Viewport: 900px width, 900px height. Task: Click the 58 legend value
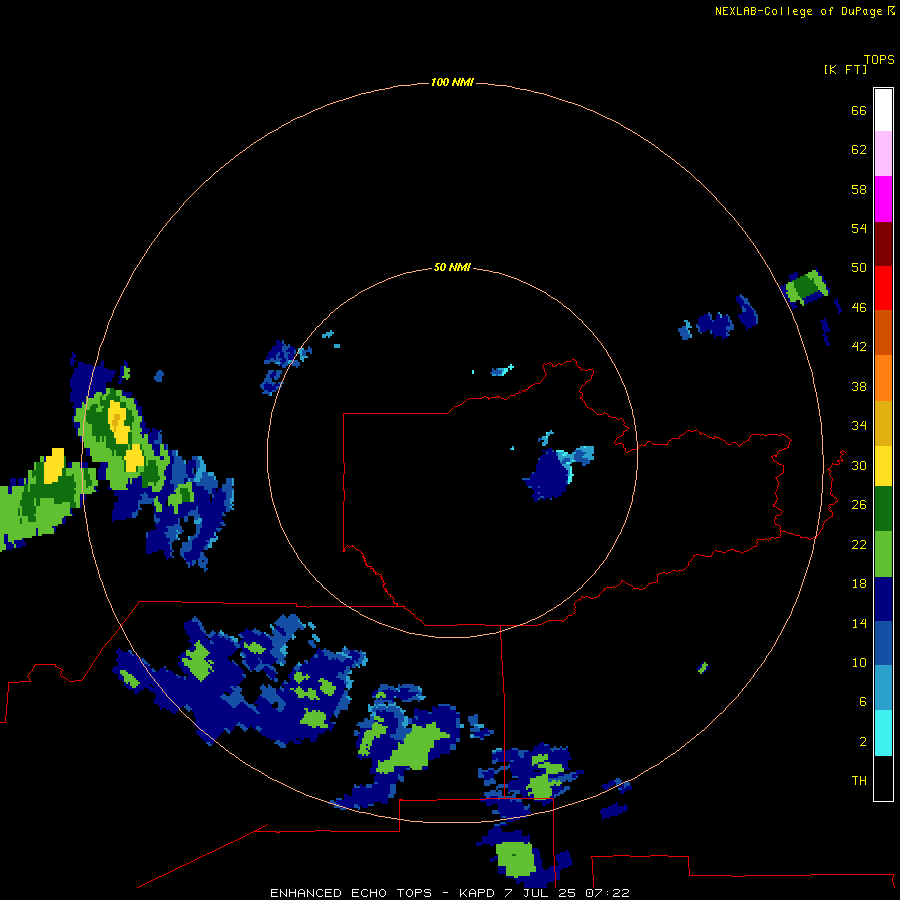[x=859, y=189]
